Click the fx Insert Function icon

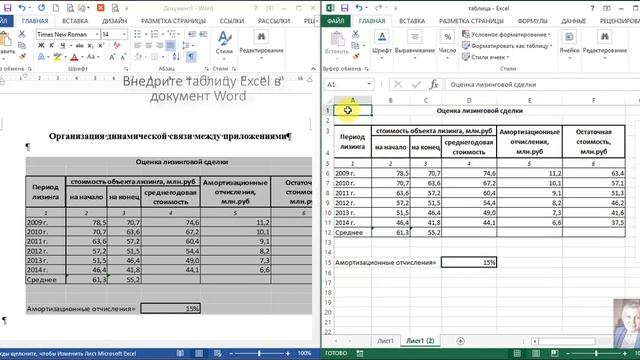(x=433, y=84)
